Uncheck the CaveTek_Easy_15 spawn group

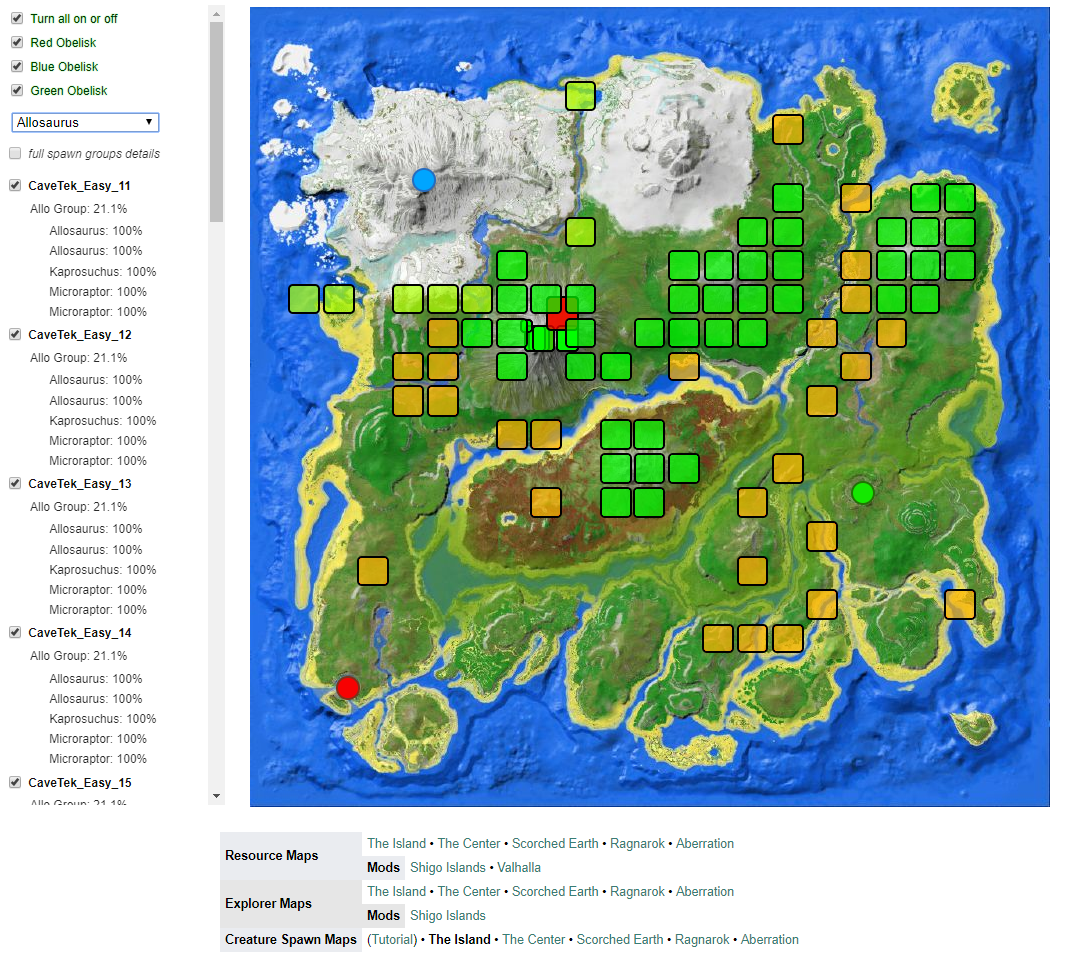click(x=15, y=782)
